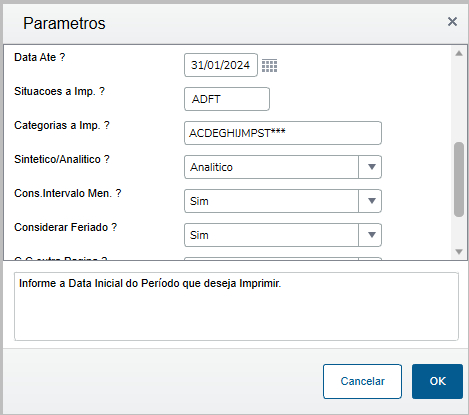The width and height of the screenshot is (469, 415).
Task: Click the scrollbar up arrow
Action: click(459, 53)
